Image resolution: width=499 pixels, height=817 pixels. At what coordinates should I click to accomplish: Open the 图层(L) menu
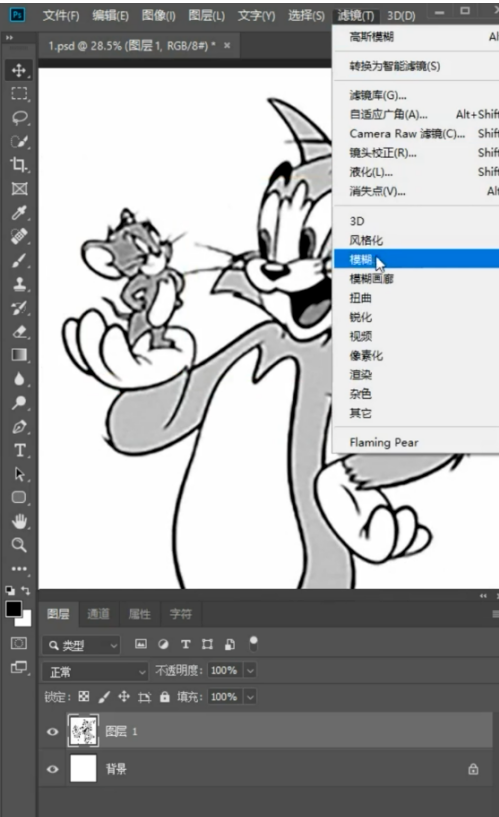(x=206, y=15)
